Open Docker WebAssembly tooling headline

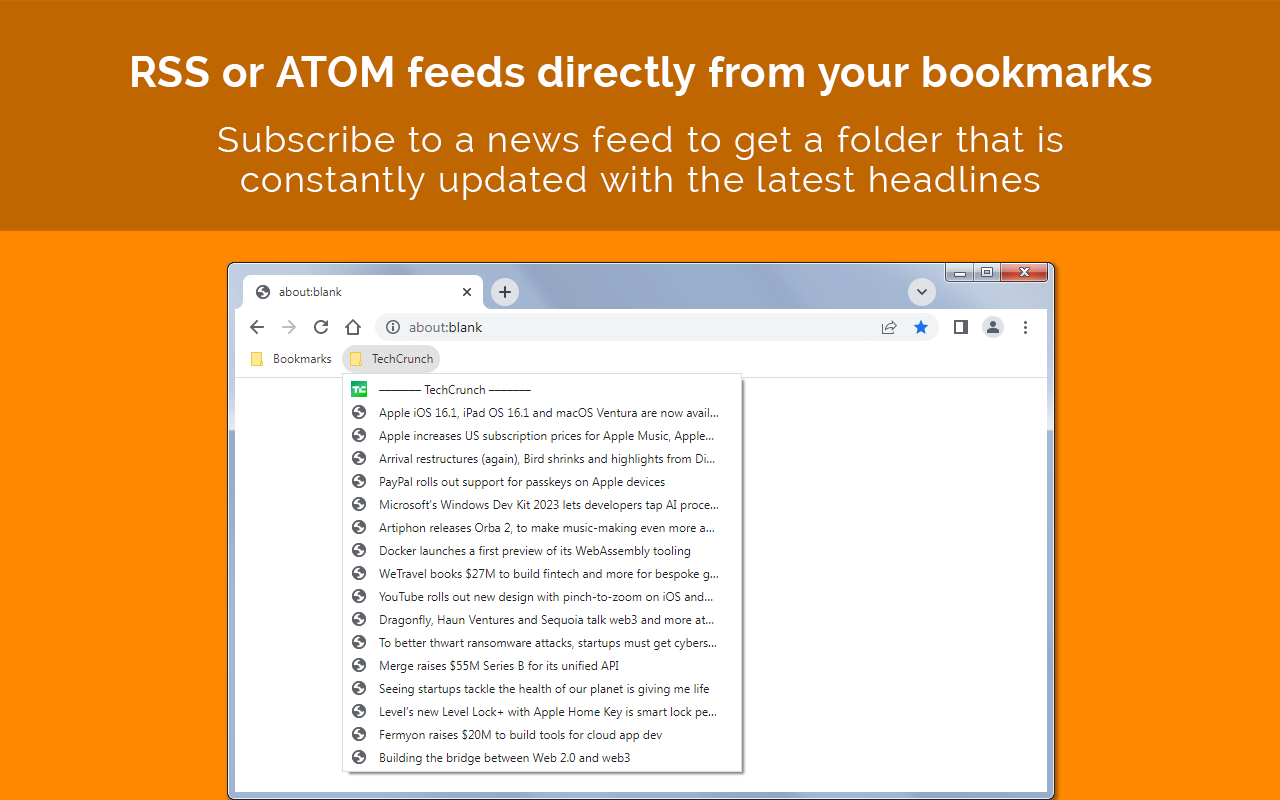pyautogui.click(x=542, y=551)
